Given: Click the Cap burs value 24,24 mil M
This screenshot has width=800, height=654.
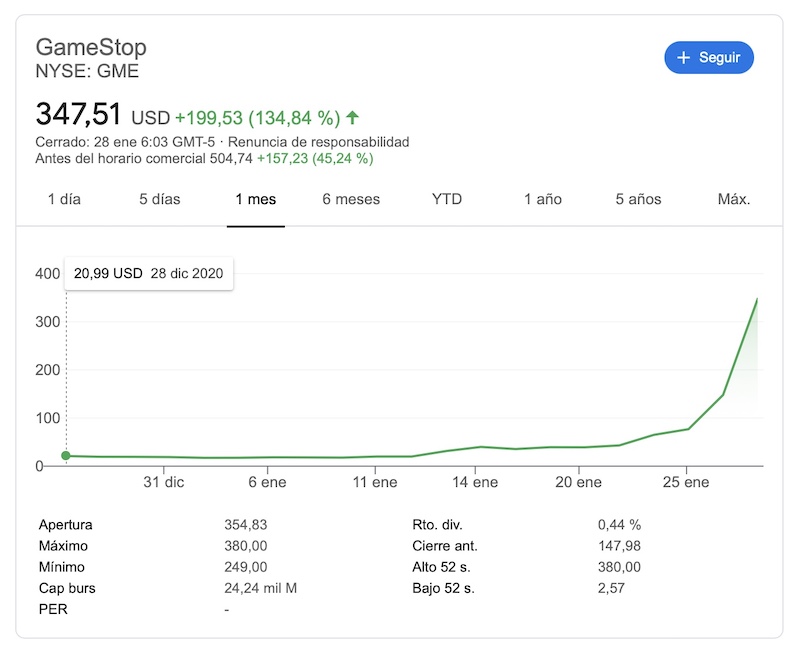Looking at the screenshot, I should click(260, 588).
